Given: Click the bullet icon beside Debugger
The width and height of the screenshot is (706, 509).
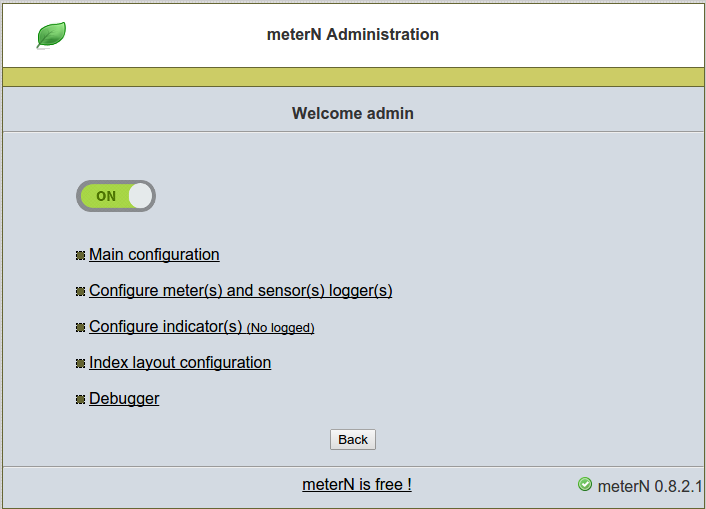Looking at the screenshot, I should [x=80, y=400].
